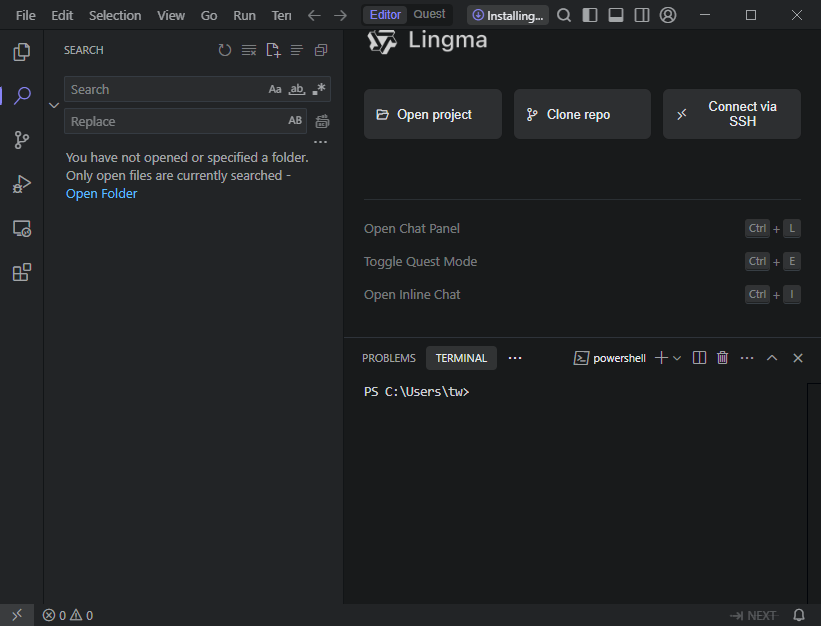Viewport: 821px width, 626px height.
Task: Open the Run menu
Action: coord(245,15)
